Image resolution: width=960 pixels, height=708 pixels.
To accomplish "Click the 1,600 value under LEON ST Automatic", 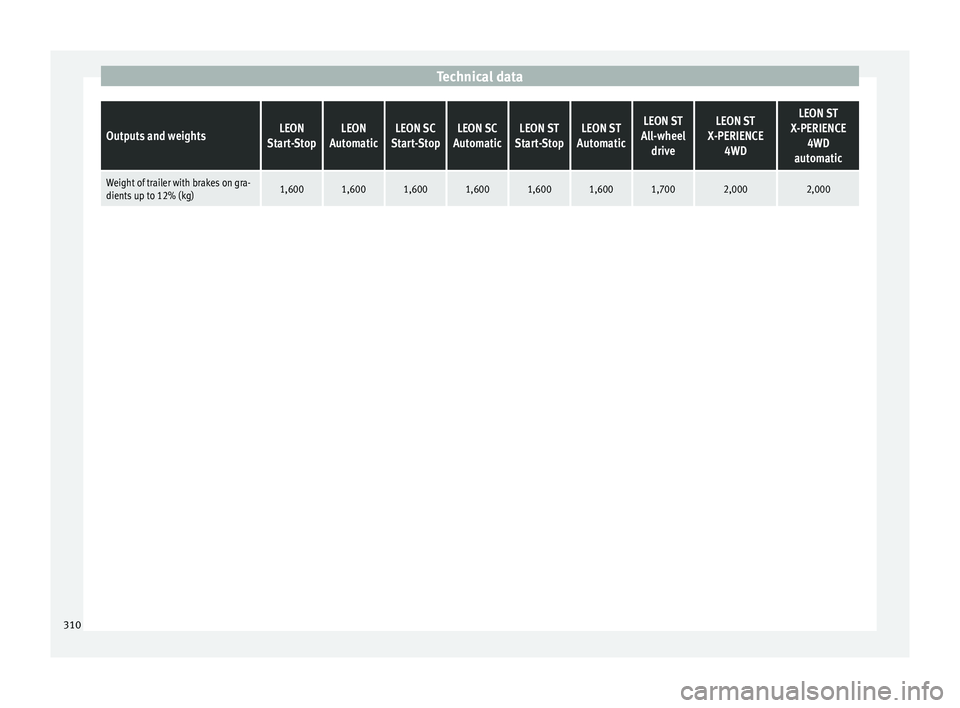I will 601,189.
